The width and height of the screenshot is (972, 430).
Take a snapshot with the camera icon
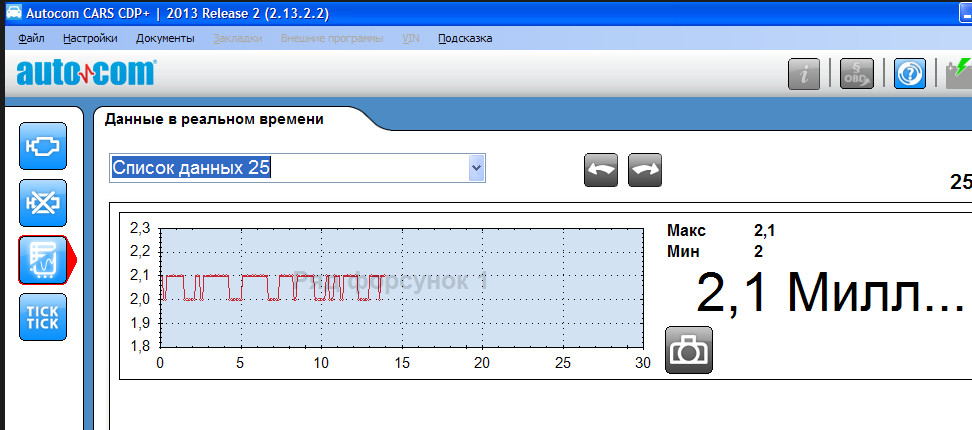[689, 350]
